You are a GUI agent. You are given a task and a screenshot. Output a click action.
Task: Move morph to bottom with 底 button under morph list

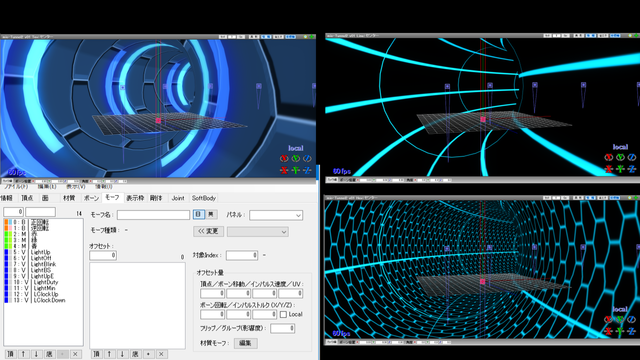[49, 354]
